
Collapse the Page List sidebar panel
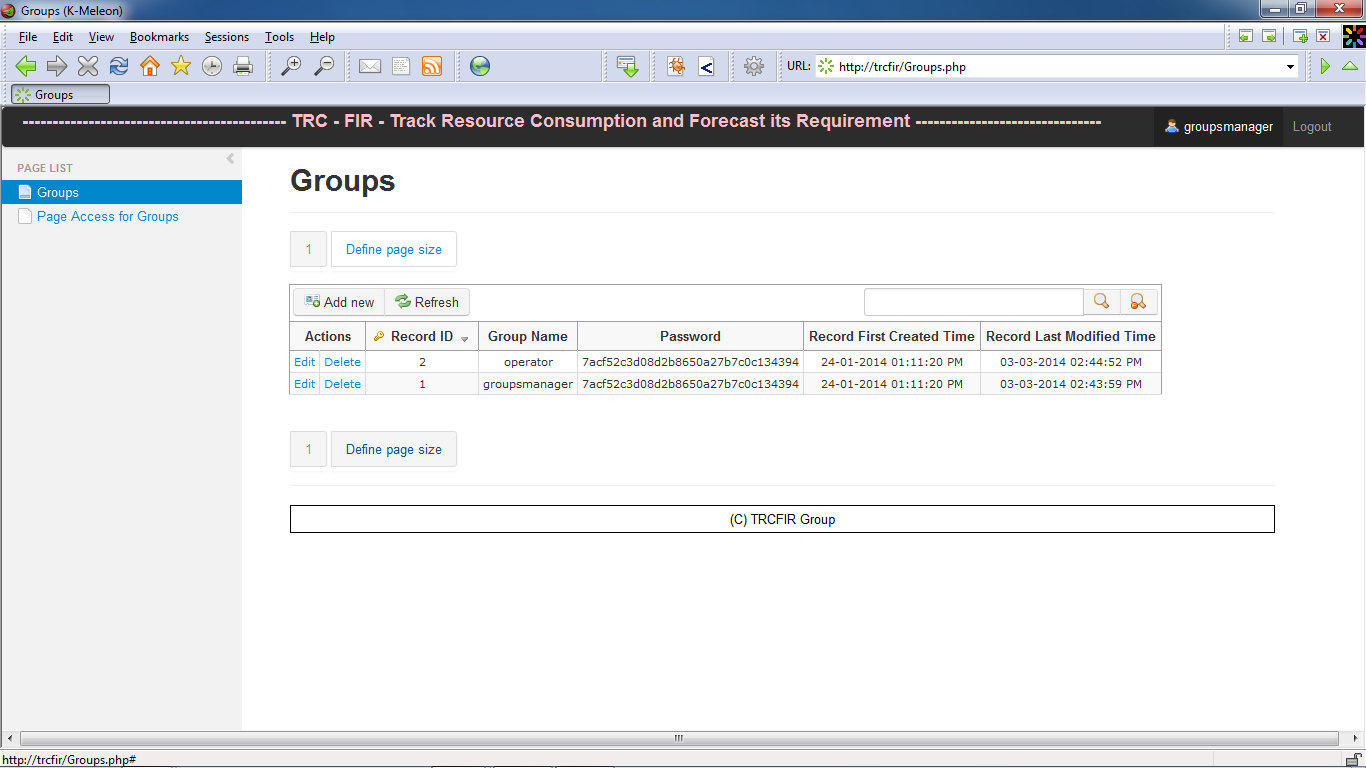point(229,158)
